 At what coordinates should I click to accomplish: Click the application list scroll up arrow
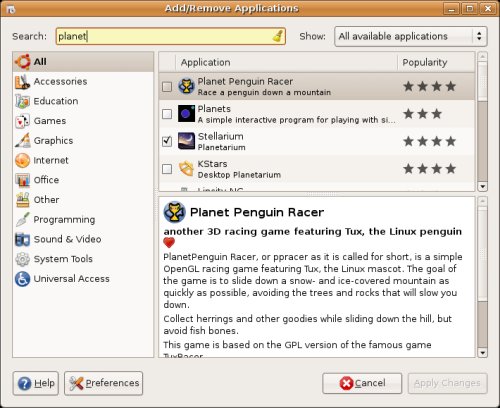[x=482, y=56]
